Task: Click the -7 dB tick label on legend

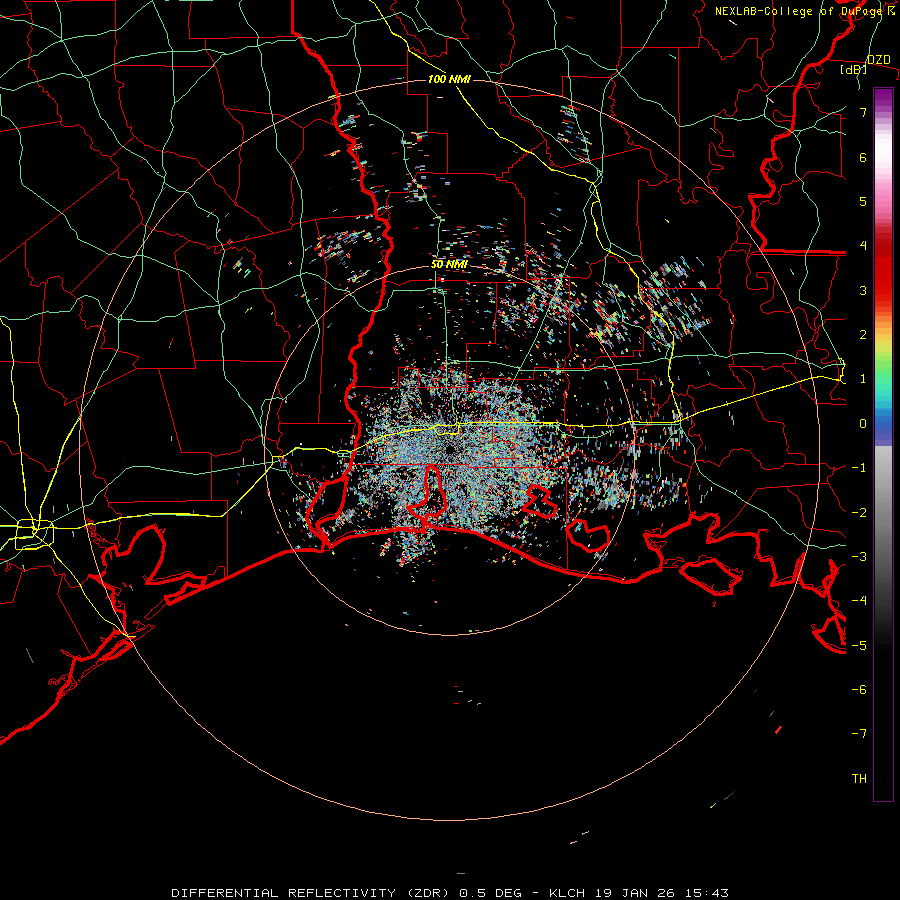Action: point(859,734)
